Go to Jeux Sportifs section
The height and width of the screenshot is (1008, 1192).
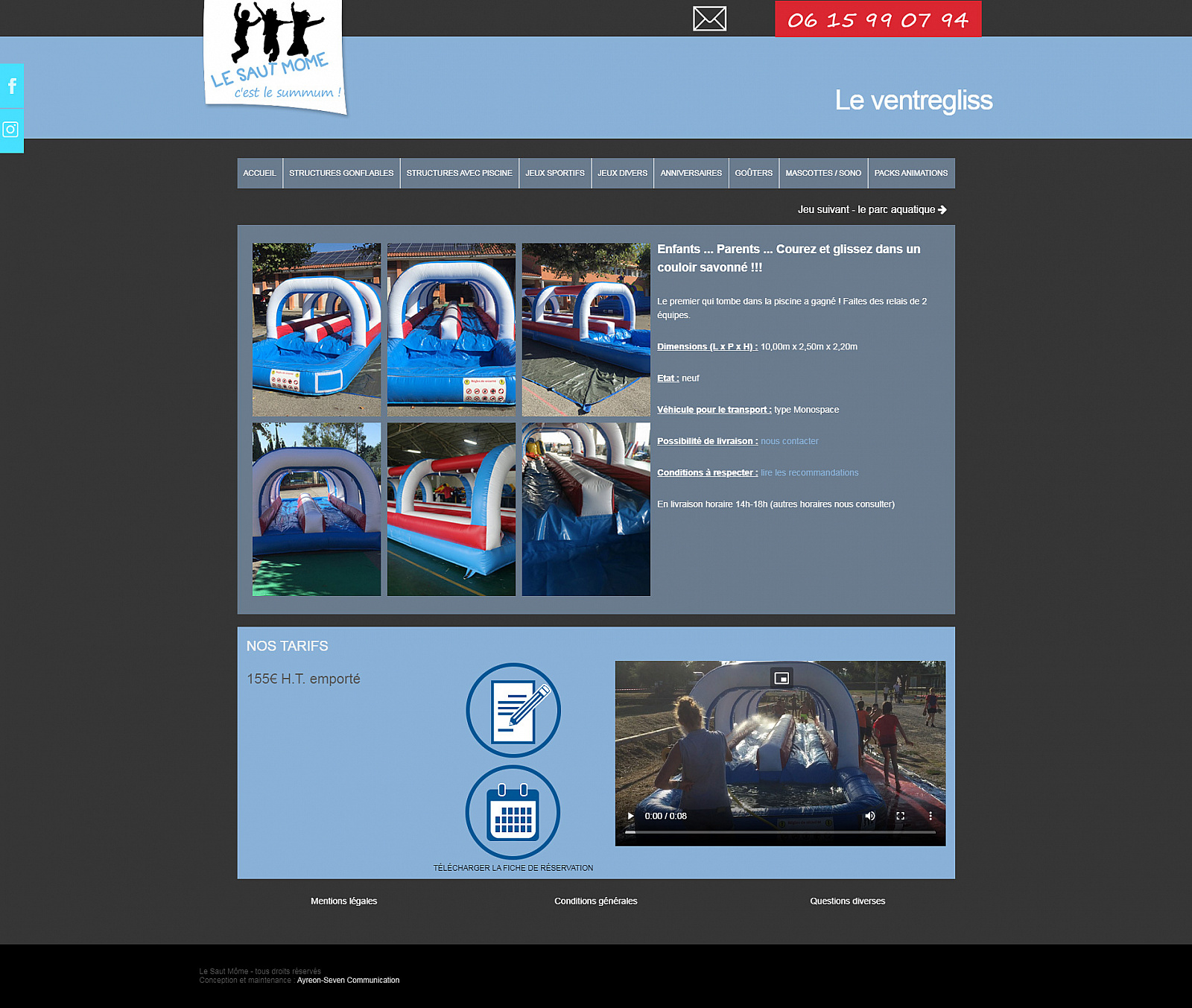coord(555,173)
